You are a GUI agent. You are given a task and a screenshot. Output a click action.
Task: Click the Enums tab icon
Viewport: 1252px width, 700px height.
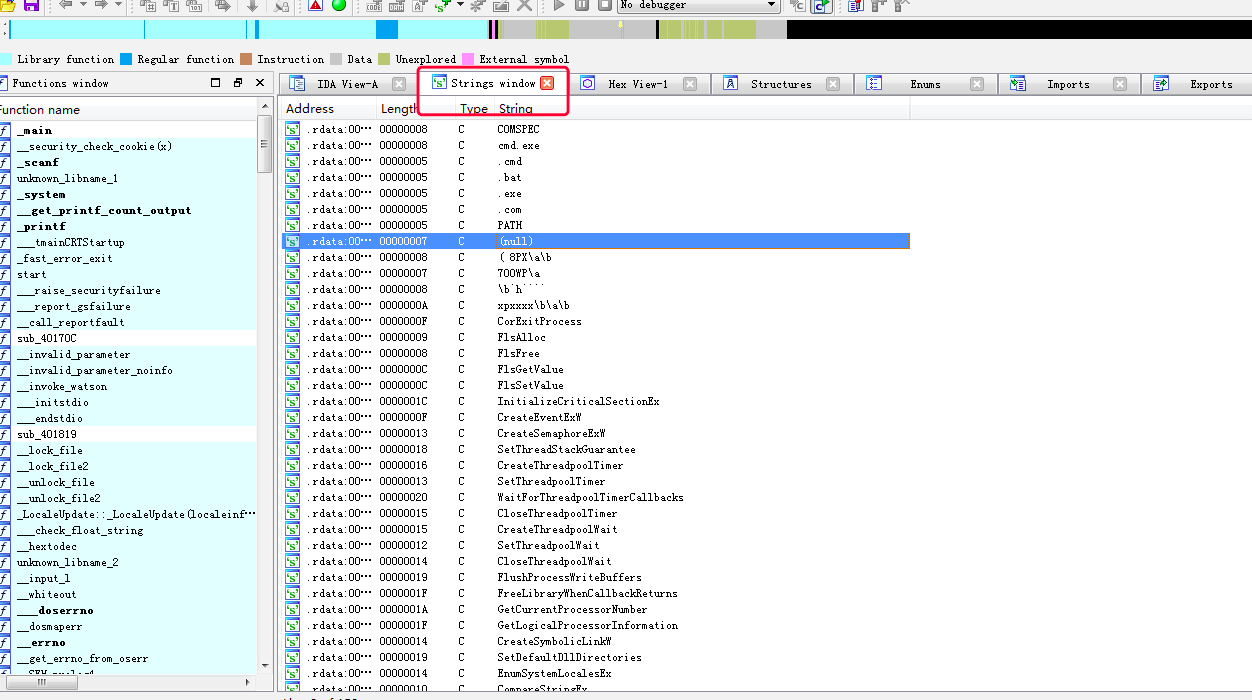tap(874, 84)
